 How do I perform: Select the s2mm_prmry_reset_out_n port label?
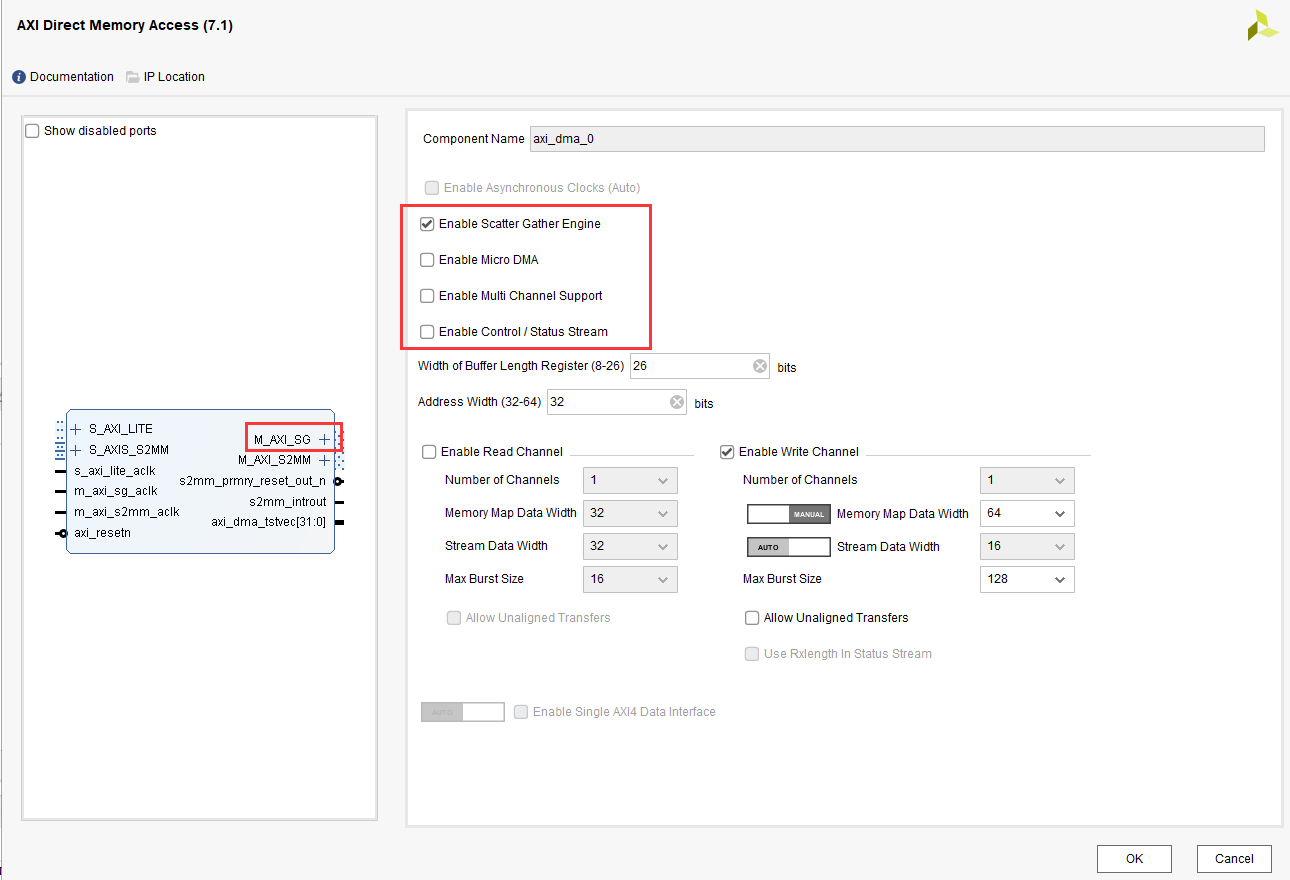[x=253, y=481]
